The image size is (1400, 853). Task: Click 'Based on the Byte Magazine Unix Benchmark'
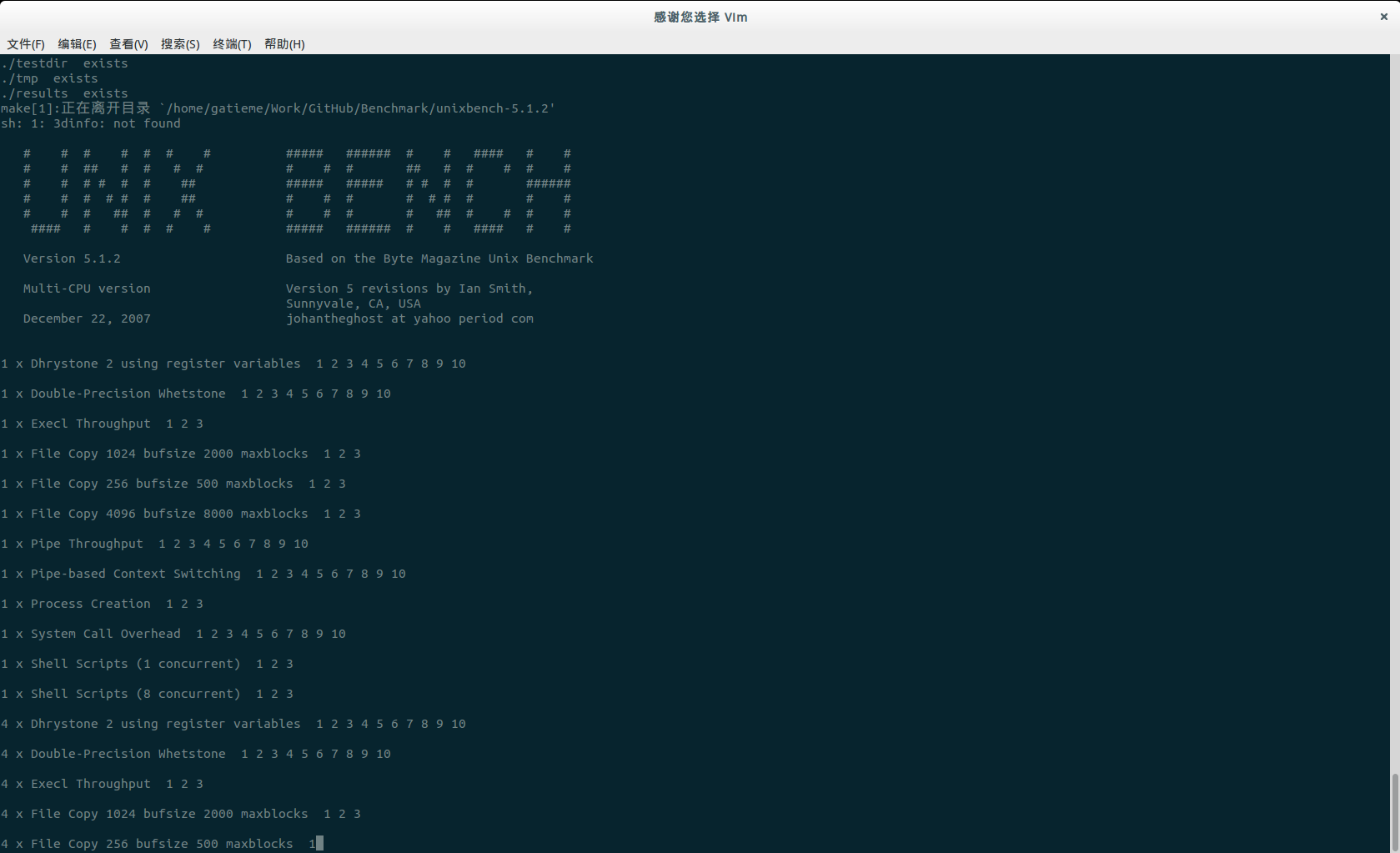click(x=439, y=258)
